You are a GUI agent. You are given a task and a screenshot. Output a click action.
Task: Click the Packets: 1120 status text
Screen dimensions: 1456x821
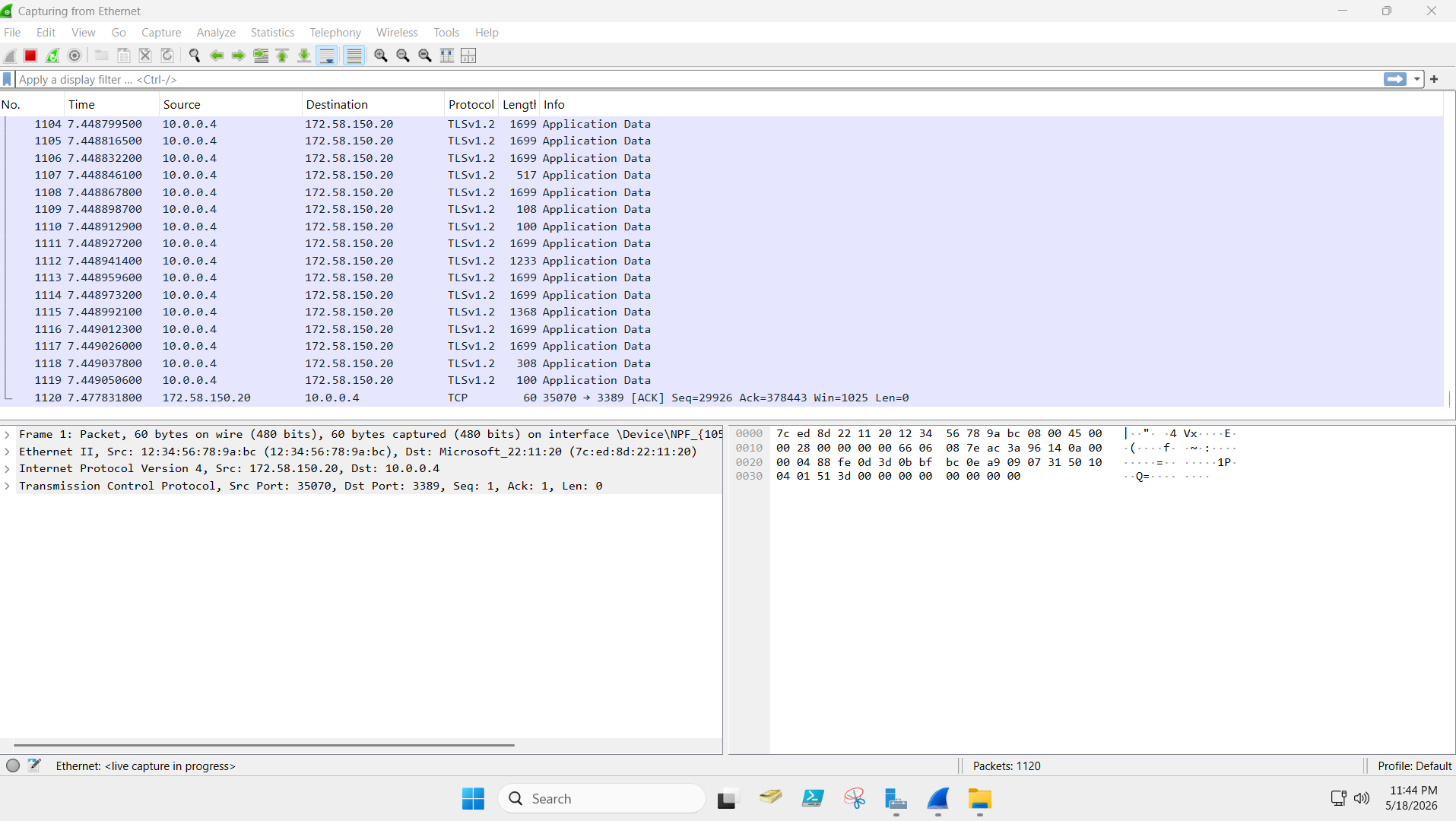(x=1007, y=766)
